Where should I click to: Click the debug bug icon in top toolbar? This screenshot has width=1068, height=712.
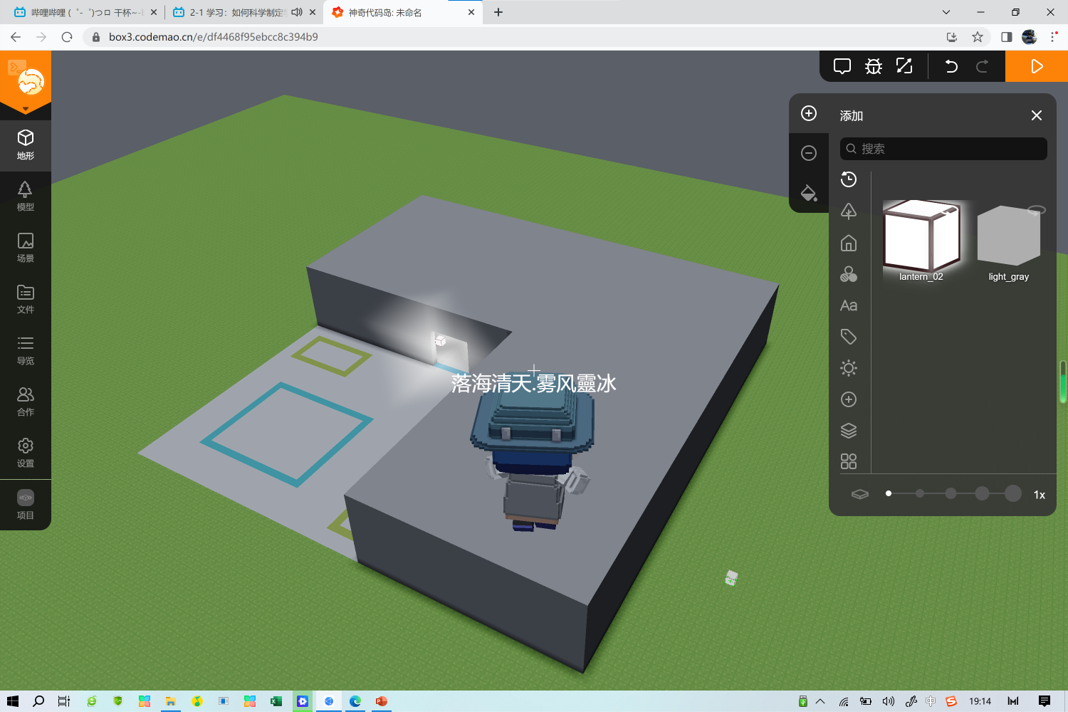873,66
